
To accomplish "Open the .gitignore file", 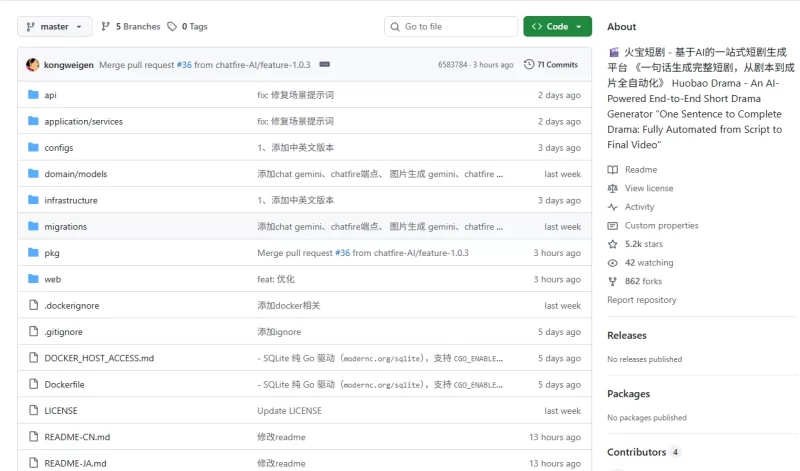I will point(64,332).
